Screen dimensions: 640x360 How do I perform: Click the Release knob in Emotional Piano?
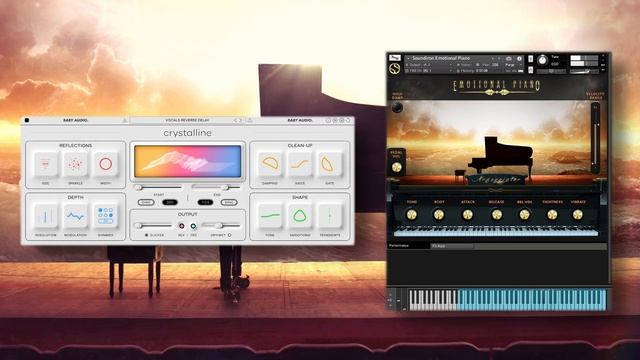[x=496, y=214]
